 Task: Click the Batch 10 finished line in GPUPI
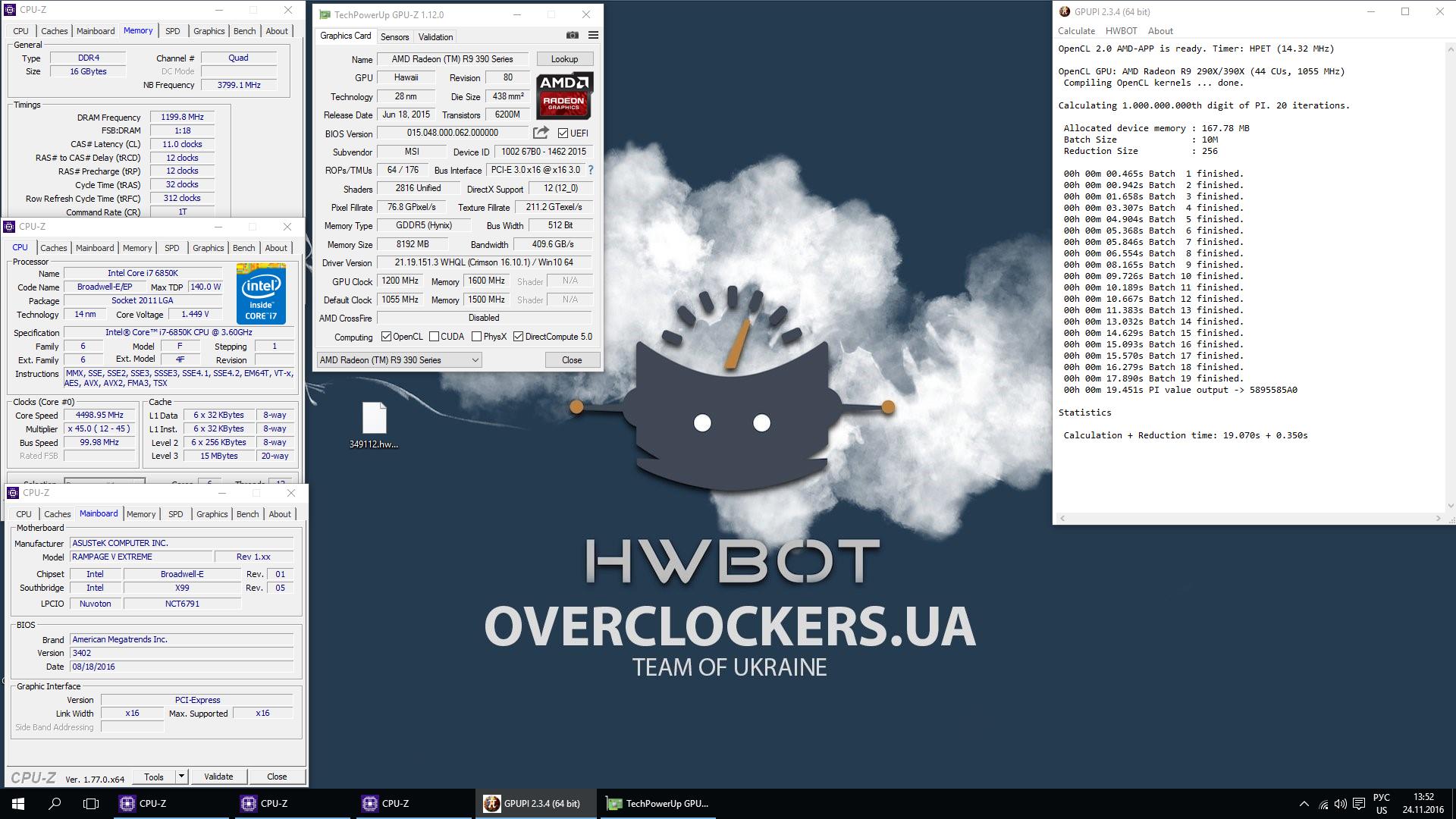pyautogui.click(x=1153, y=276)
